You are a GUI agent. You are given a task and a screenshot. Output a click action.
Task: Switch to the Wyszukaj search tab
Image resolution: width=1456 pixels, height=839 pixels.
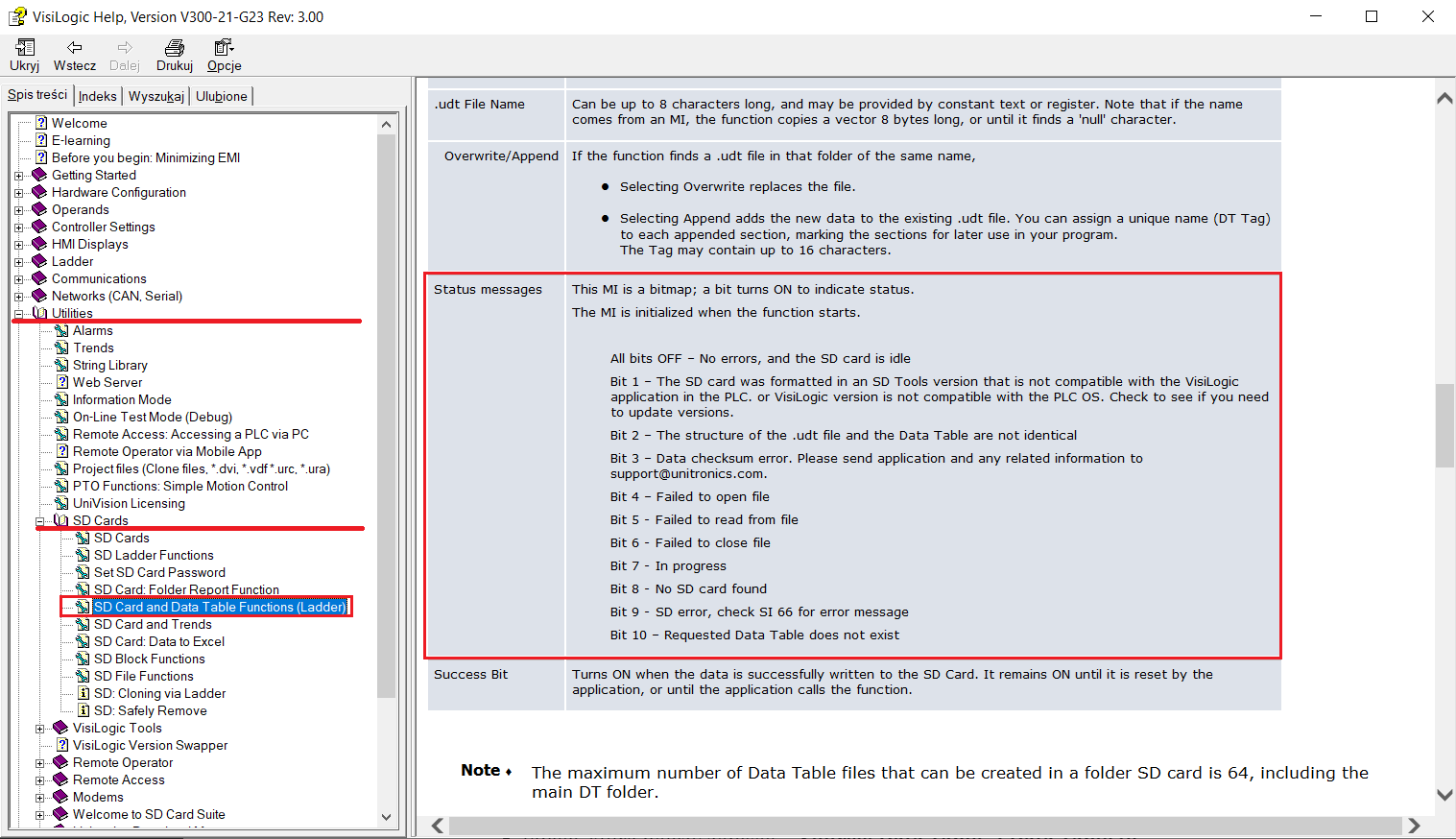point(156,96)
